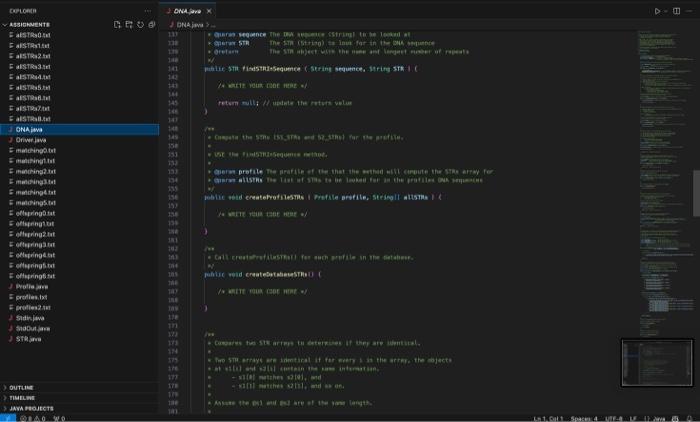700x422 pixels.
Task: Change encoding via UTF-8 status item
Action: click(x=614, y=418)
